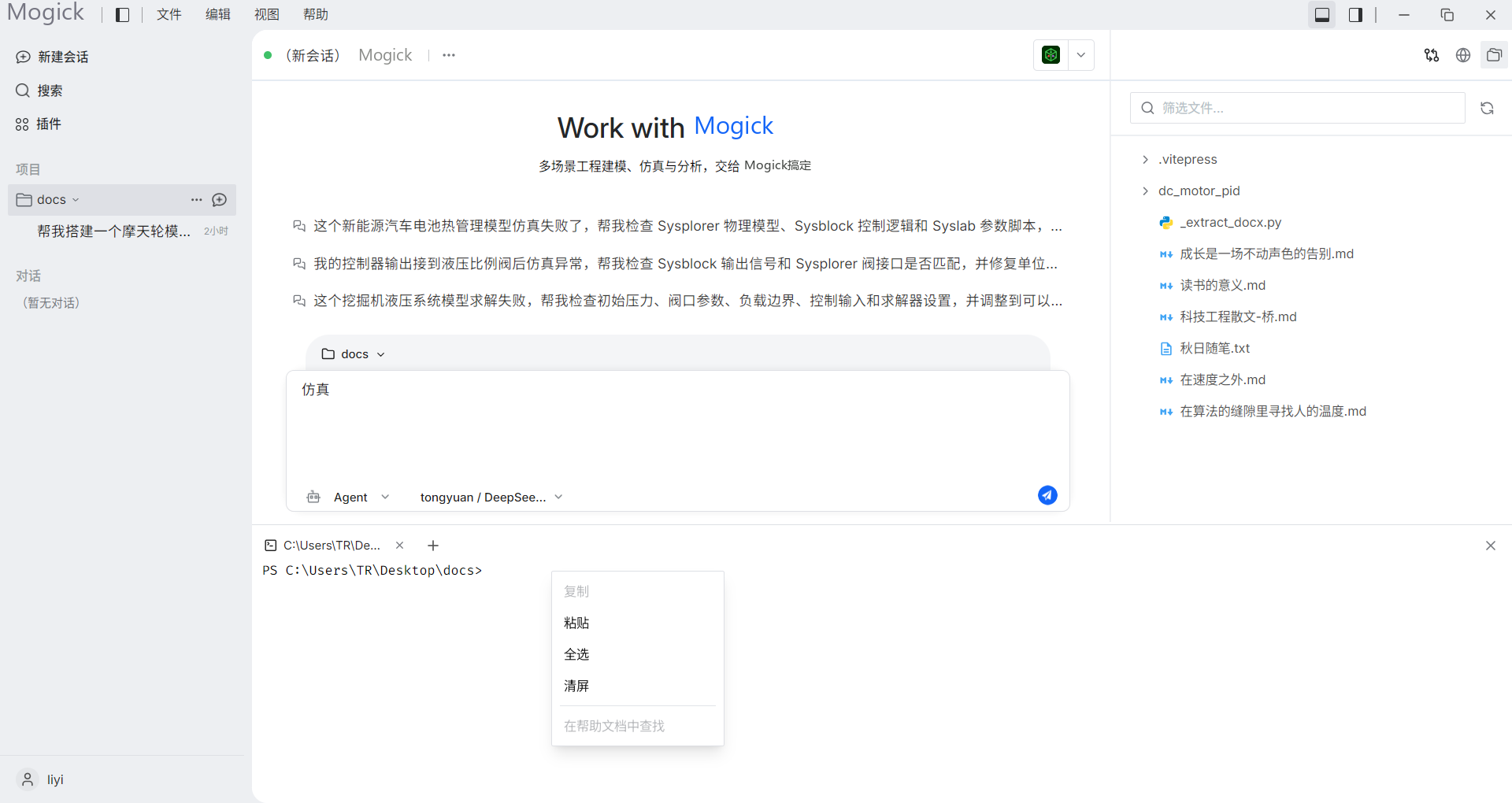This screenshot has height=803, width=1512.
Task: Open the 插件 plugins page
Action: (x=39, y=124)
